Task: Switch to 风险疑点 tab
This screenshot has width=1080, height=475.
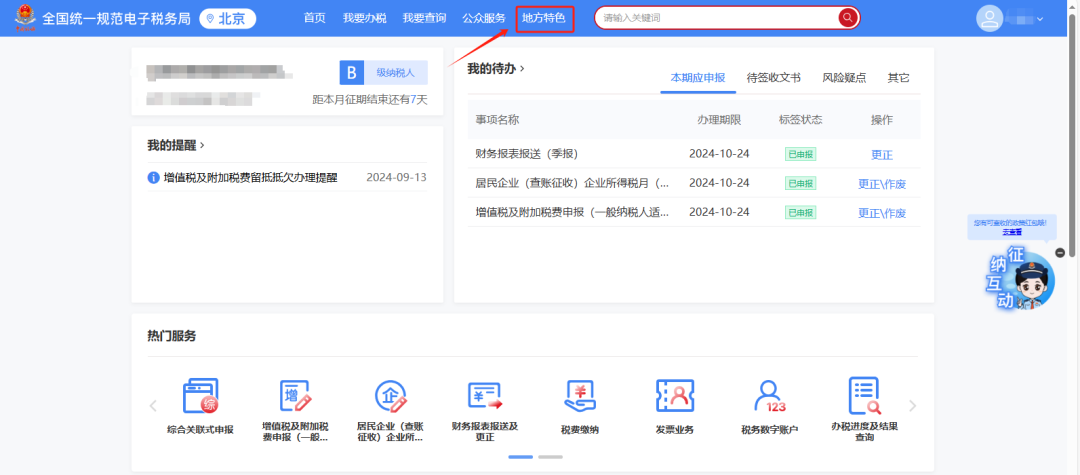Action: coord(844,78)
